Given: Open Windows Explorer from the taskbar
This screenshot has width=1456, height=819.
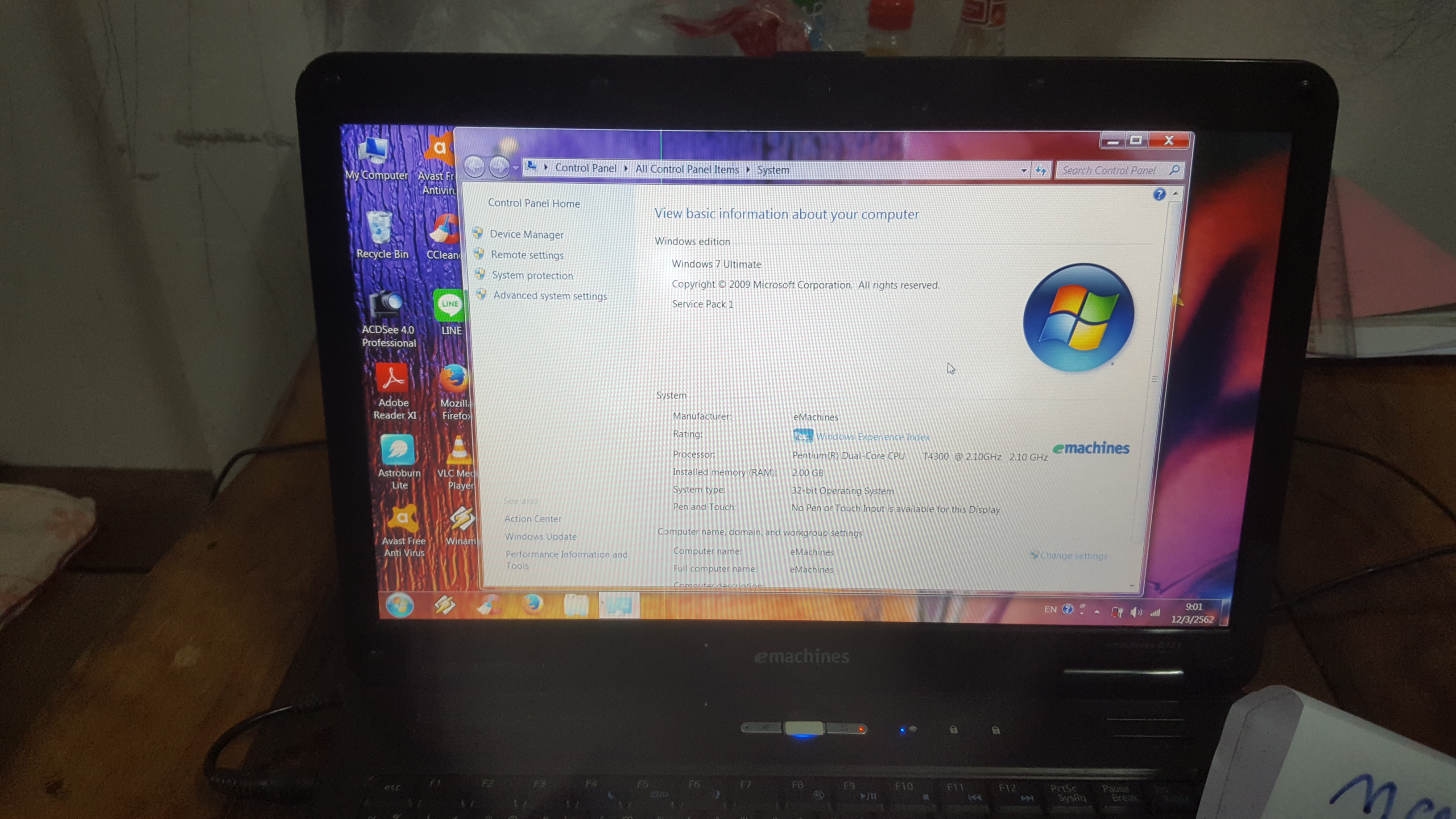Looking at the screenshot, I should (x=576, y=605).
